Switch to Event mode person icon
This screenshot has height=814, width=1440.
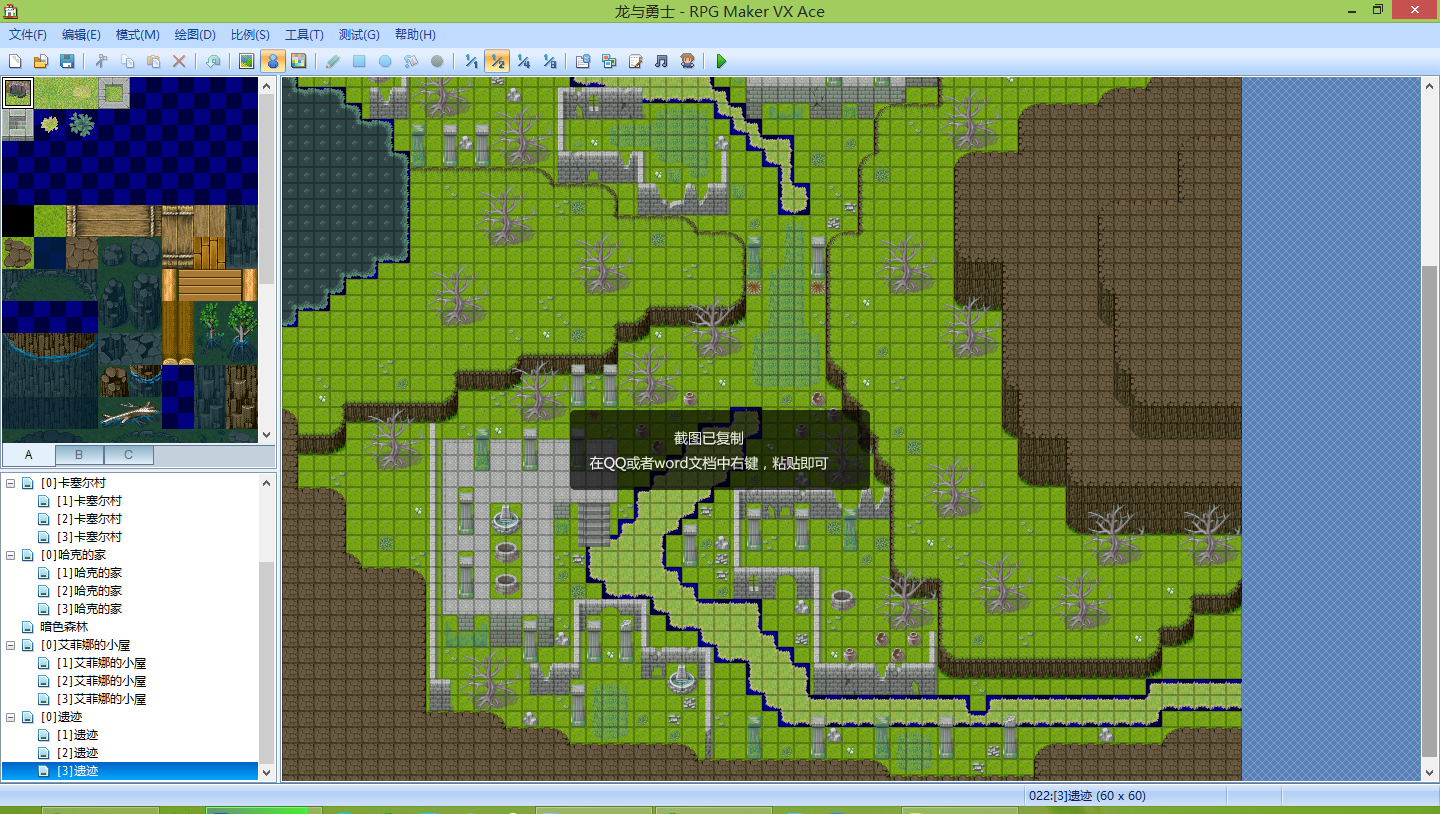272,61
